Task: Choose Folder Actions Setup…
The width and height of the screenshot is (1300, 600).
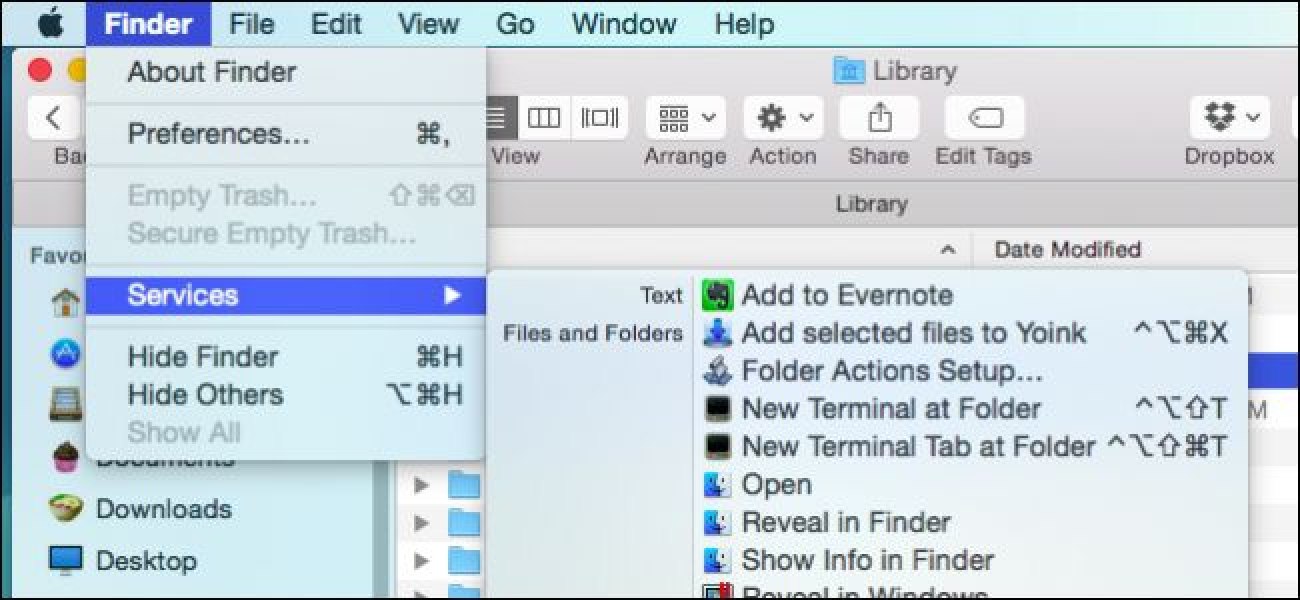Action: [892, 371]
